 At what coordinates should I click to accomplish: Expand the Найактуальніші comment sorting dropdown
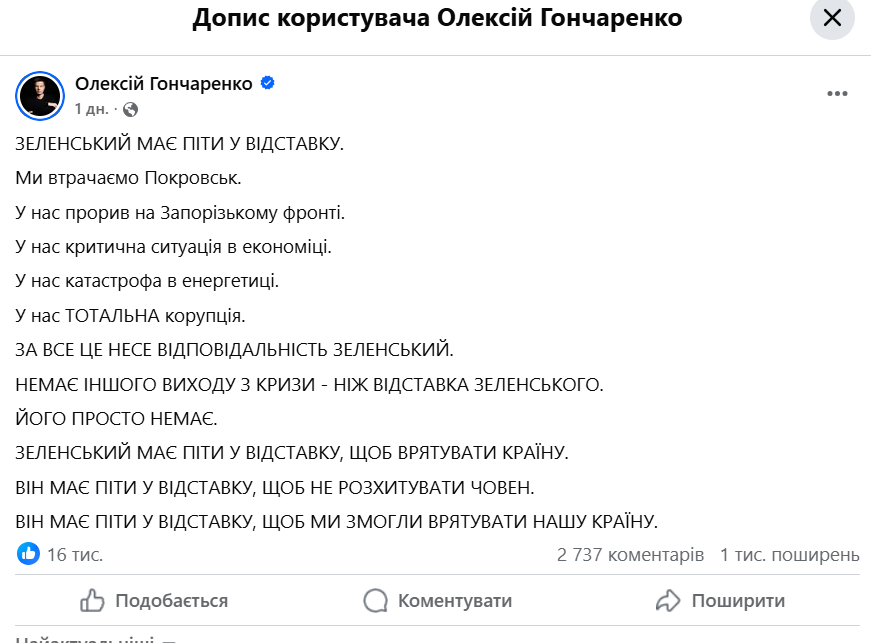point(95,638)
